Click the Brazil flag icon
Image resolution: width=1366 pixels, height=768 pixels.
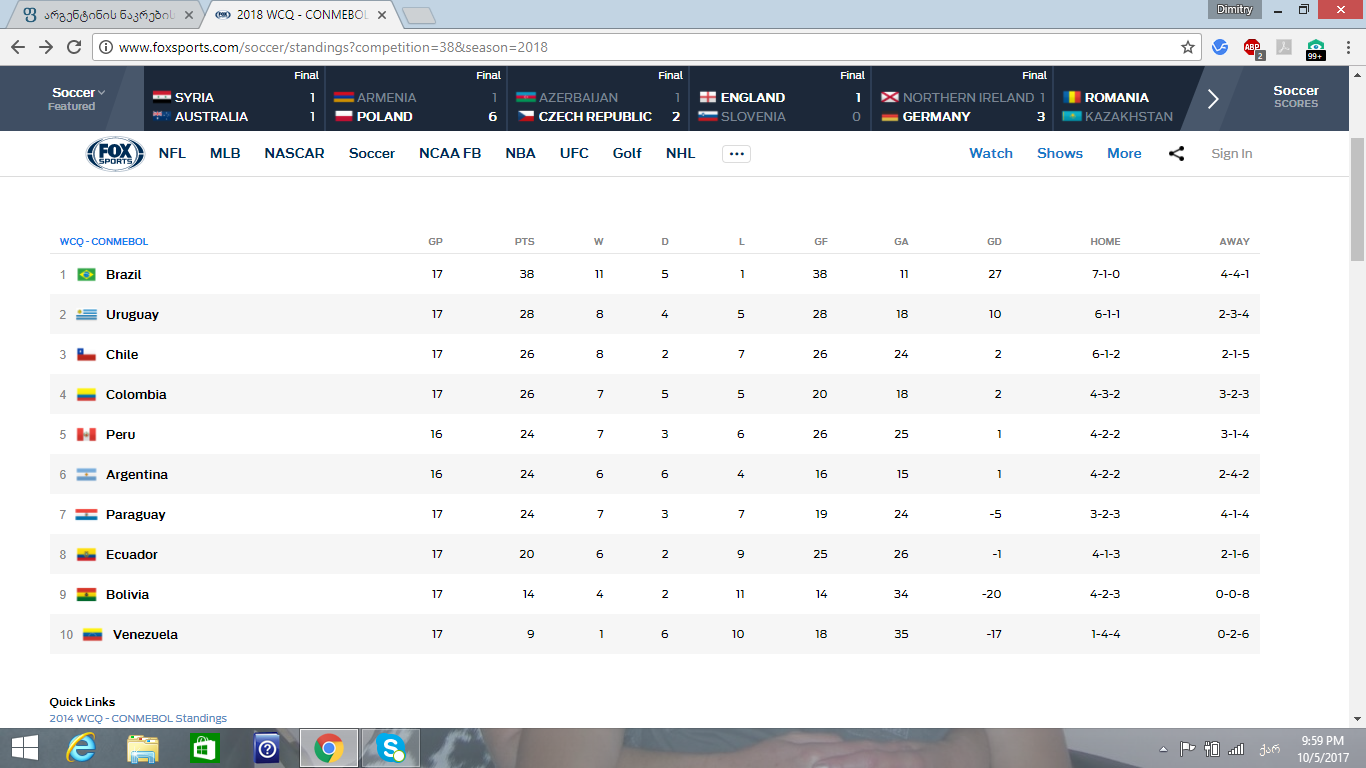coord(87,274)
